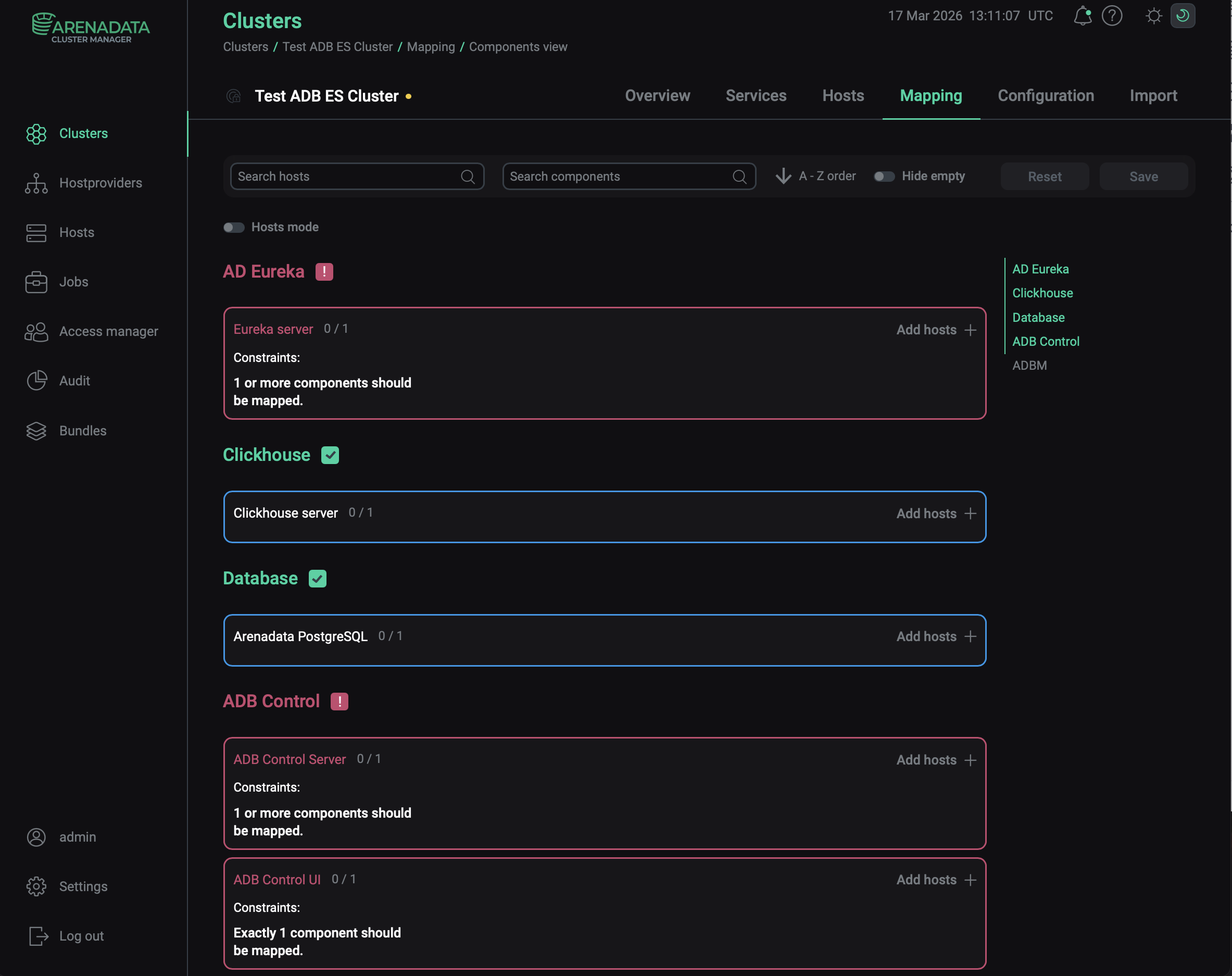Click the green checkmark next to Database
The image size is (1232, 976).
tap(318, 578)
